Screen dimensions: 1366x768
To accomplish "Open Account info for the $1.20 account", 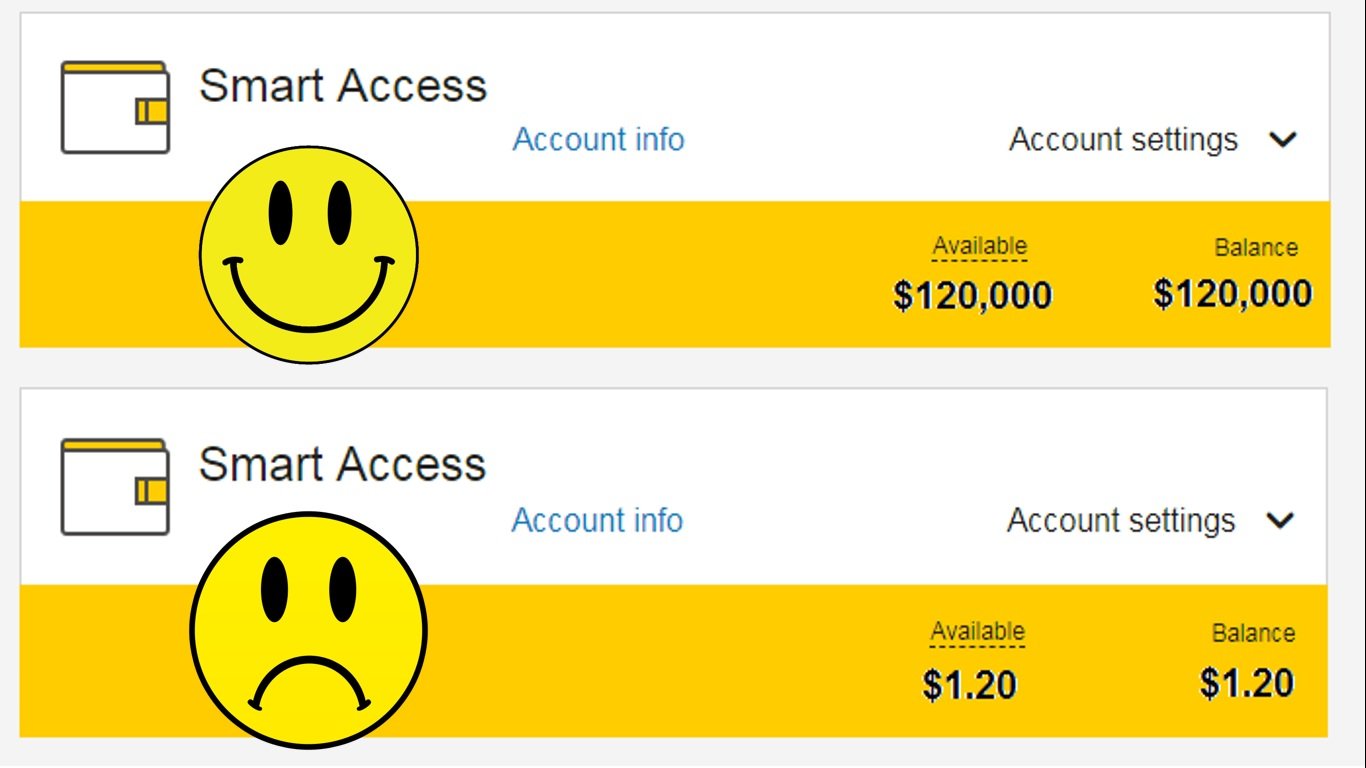I will tap(597, 520).
